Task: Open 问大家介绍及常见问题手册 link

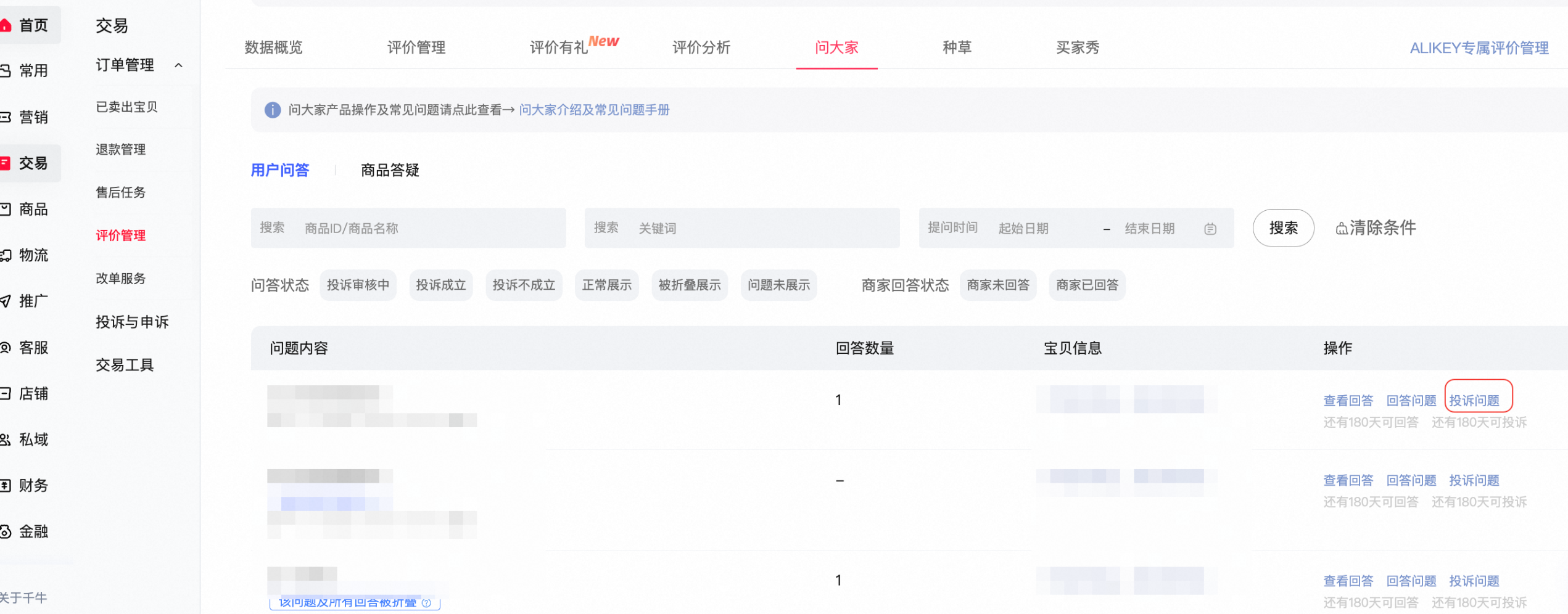Action: click(594, 110)
